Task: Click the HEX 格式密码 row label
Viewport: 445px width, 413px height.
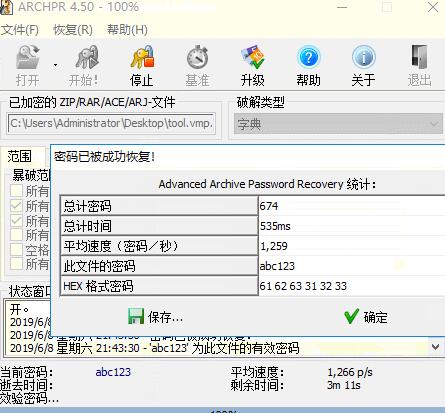Action: click(159, 286)
